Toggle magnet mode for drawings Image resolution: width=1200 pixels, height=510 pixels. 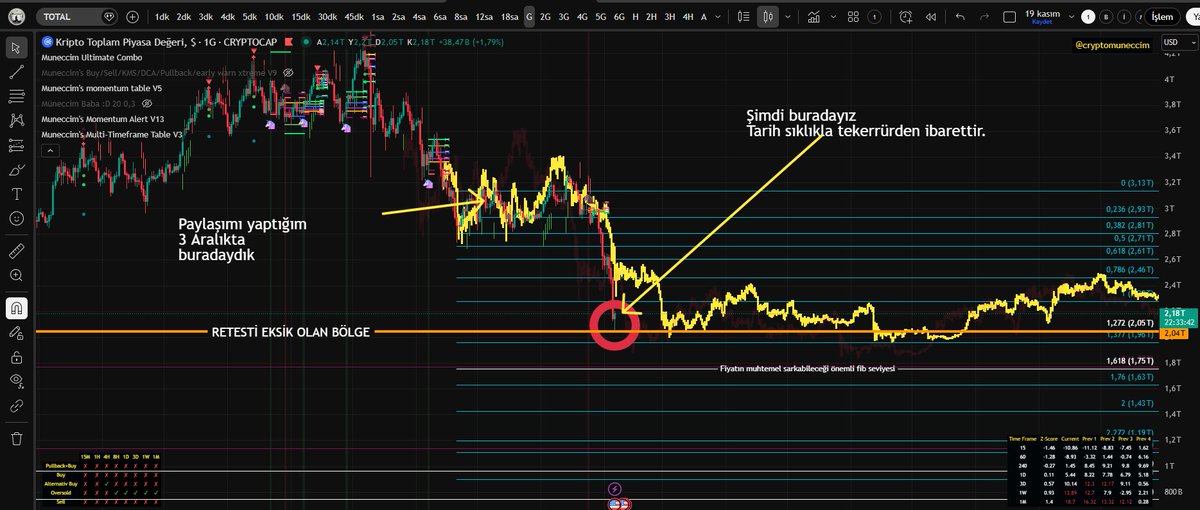pyautogui.click(x=16, y=306)
